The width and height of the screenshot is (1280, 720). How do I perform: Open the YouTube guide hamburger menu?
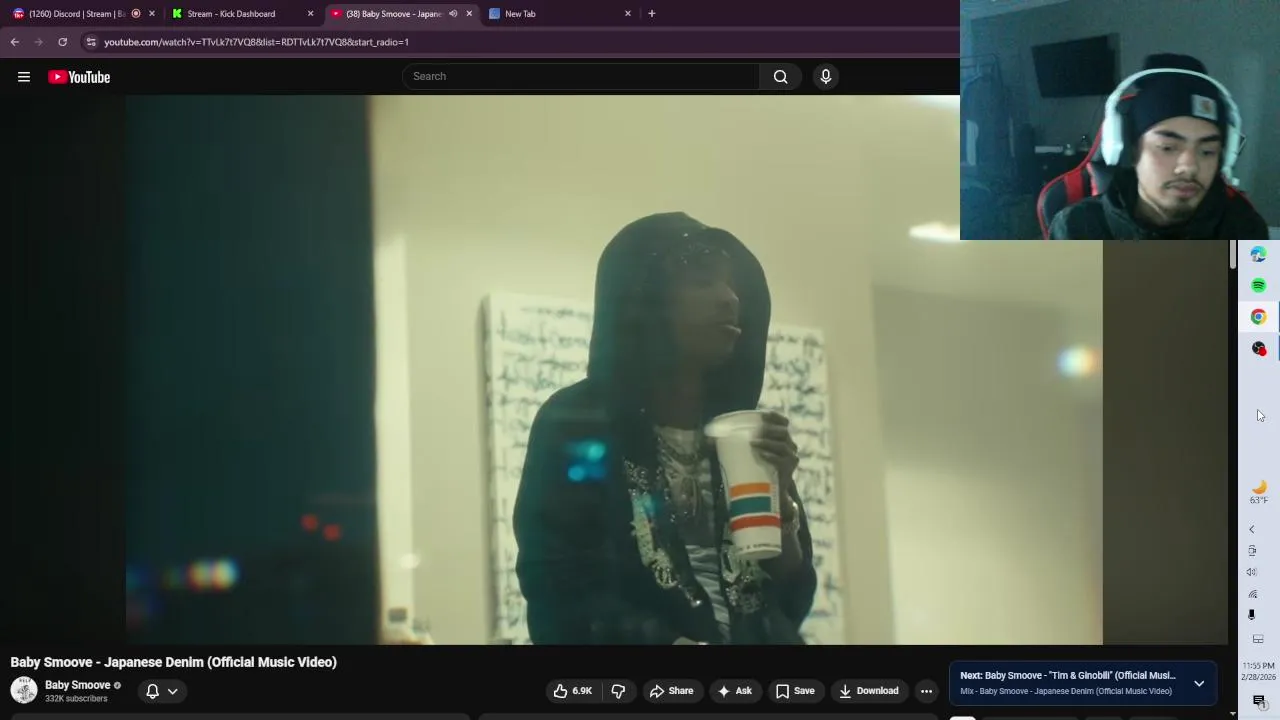(x=24, y=77)
